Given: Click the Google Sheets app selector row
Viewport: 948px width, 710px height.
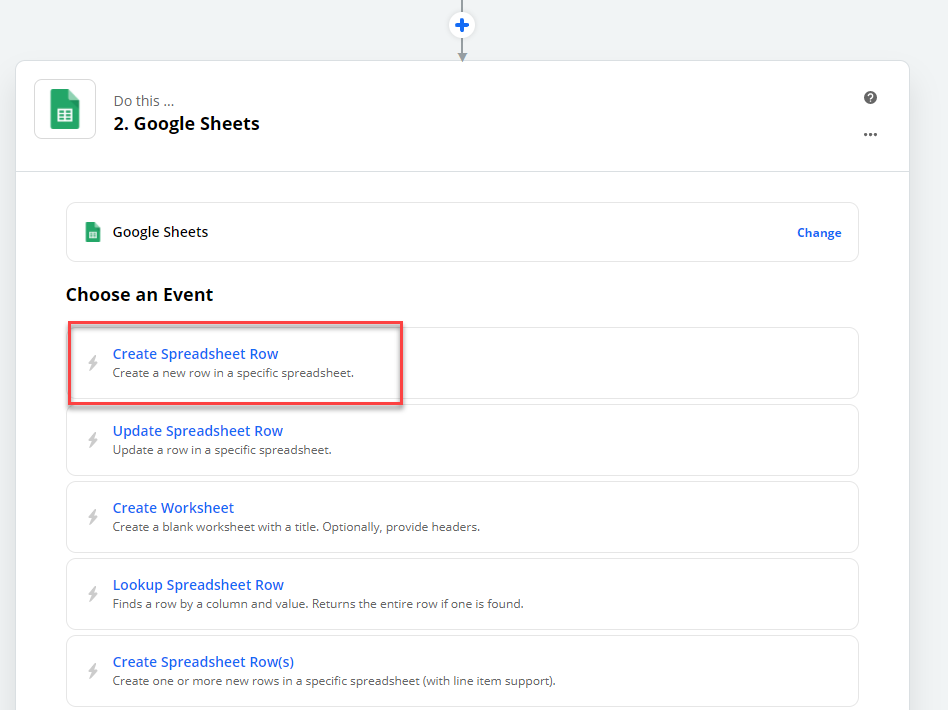Looking at the screenshot, I should [461, 231].
